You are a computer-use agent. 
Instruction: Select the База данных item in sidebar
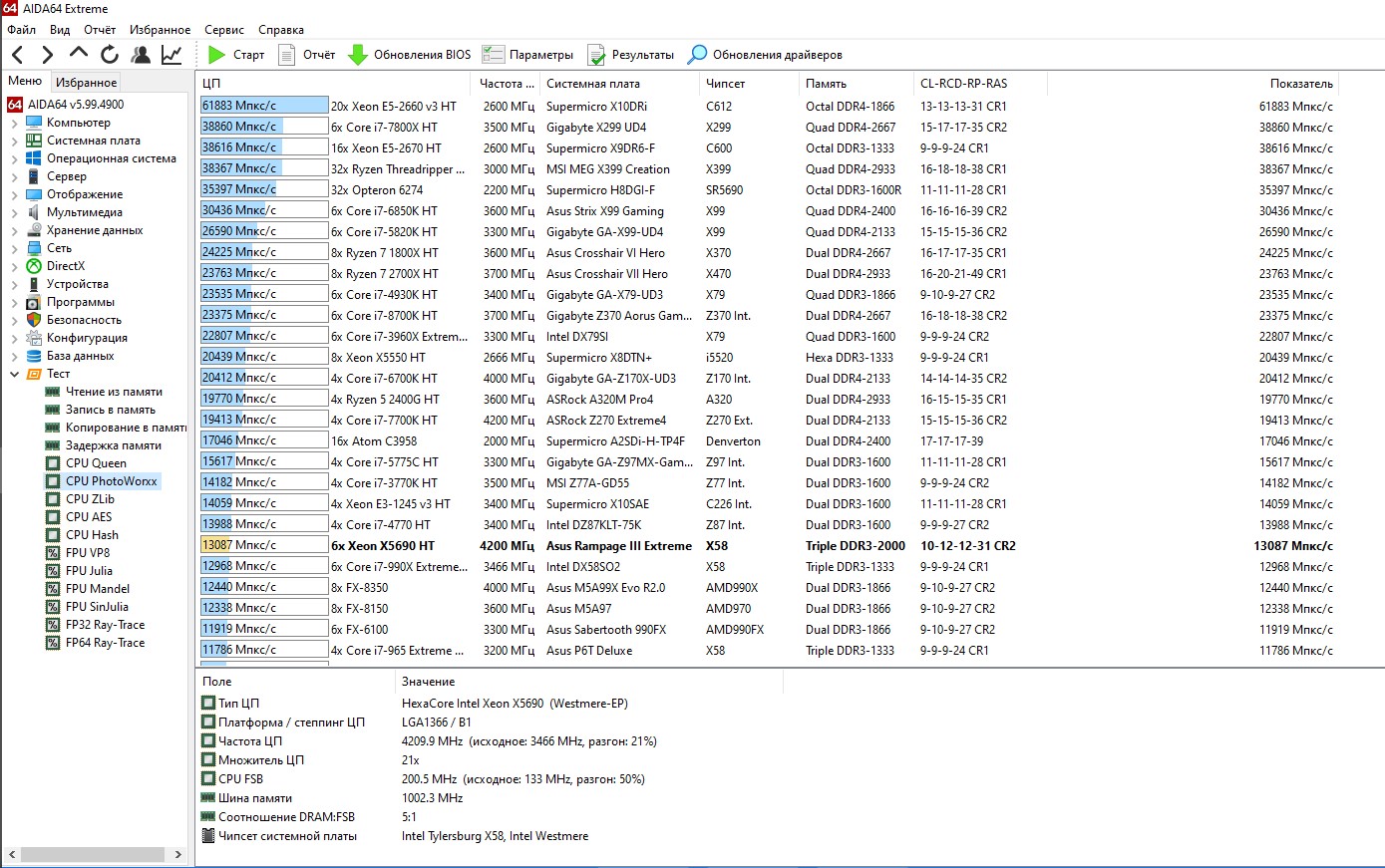coord(70,356)
